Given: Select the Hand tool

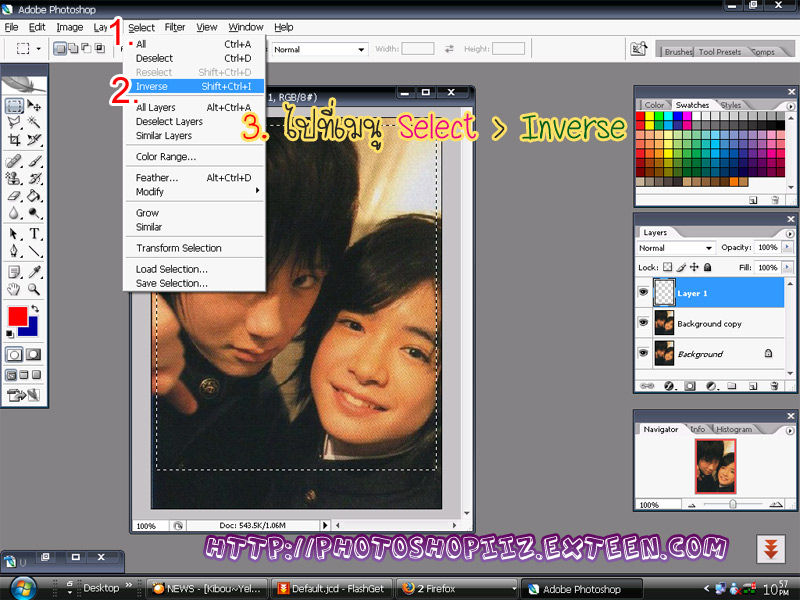Looking at the screenshot, I should 14,289.
